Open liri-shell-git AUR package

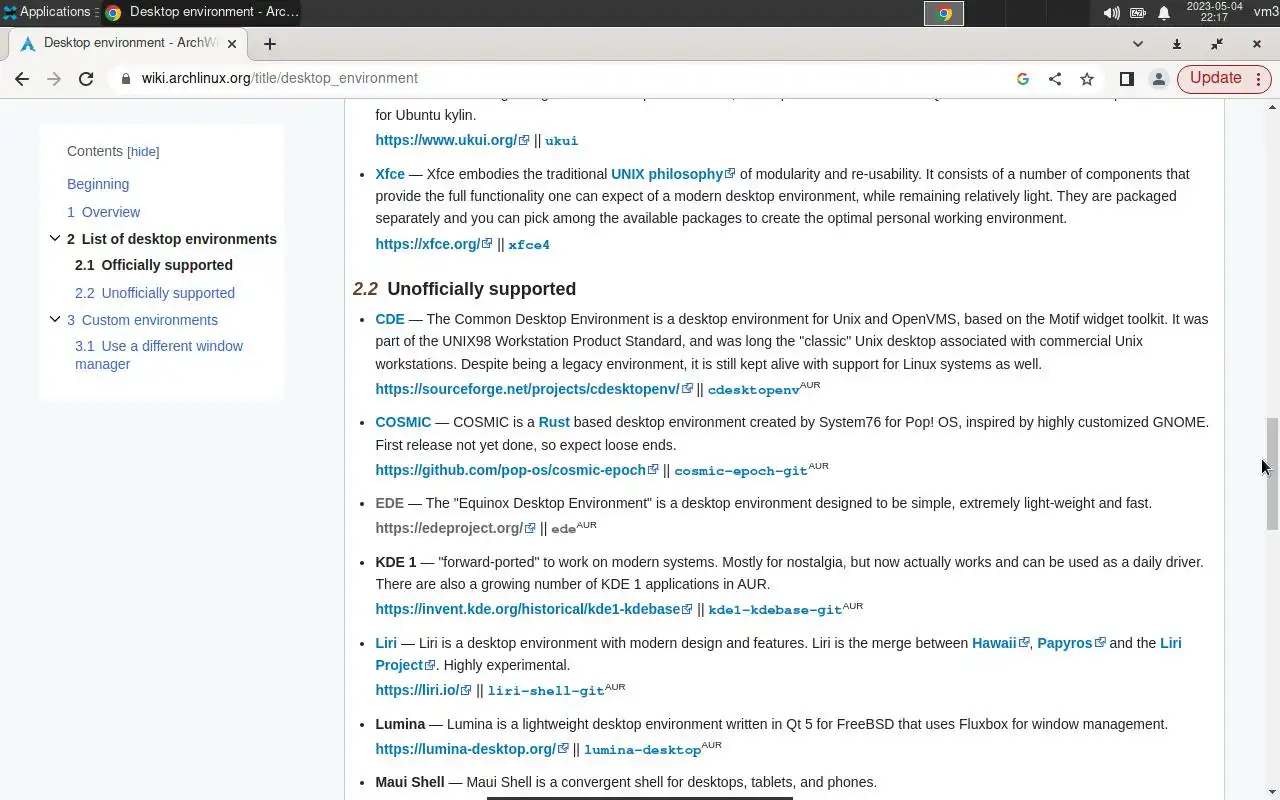[546, 691]
